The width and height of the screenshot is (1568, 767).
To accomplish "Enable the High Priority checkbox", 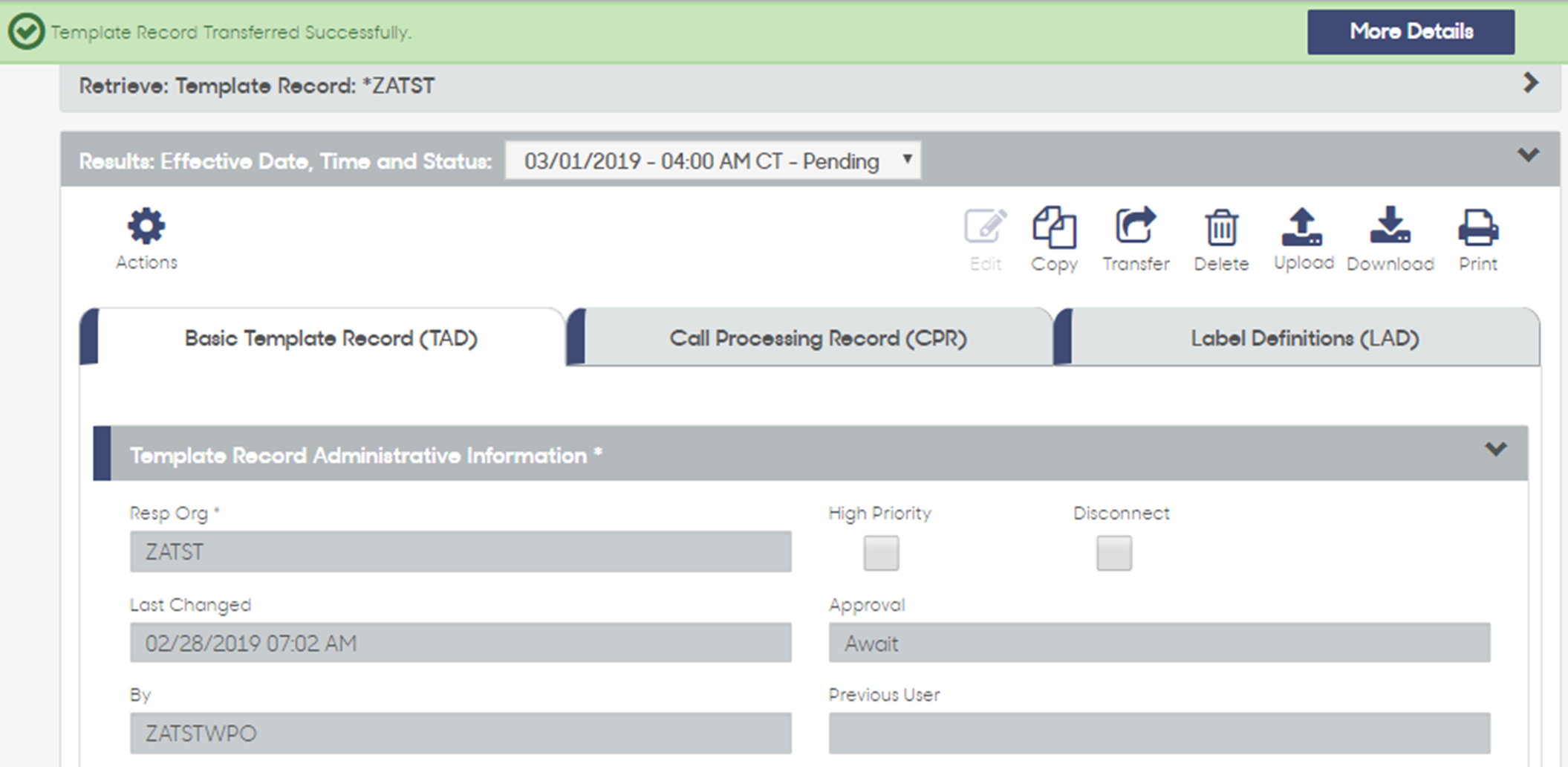I will click(881, 553).
